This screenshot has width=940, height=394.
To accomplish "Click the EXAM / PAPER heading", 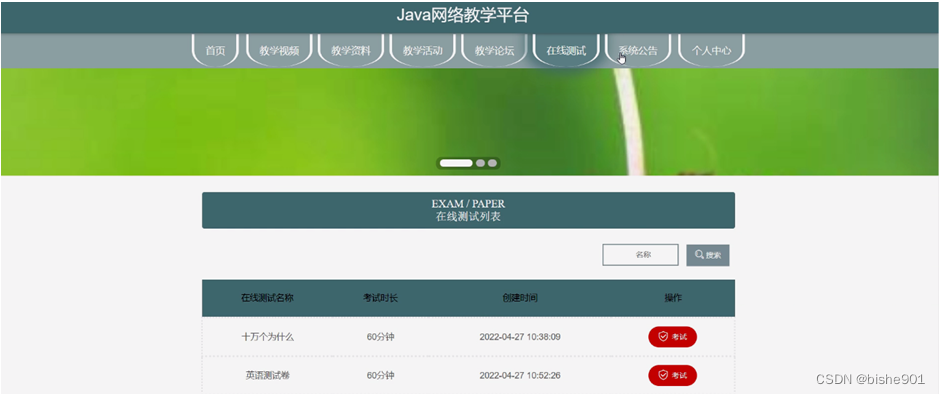I will point(468,204).
